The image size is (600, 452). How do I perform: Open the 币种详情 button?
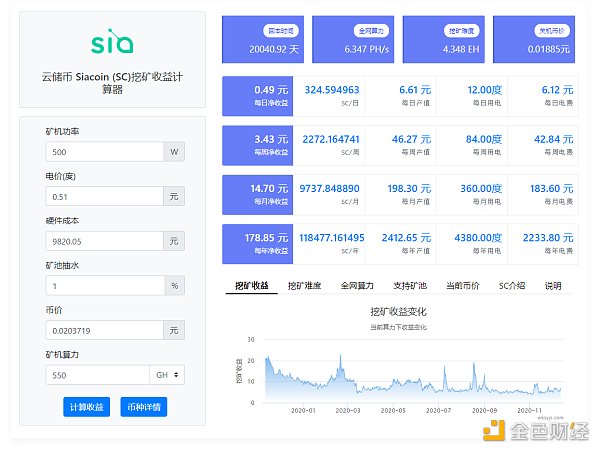(x=143, y=407)
